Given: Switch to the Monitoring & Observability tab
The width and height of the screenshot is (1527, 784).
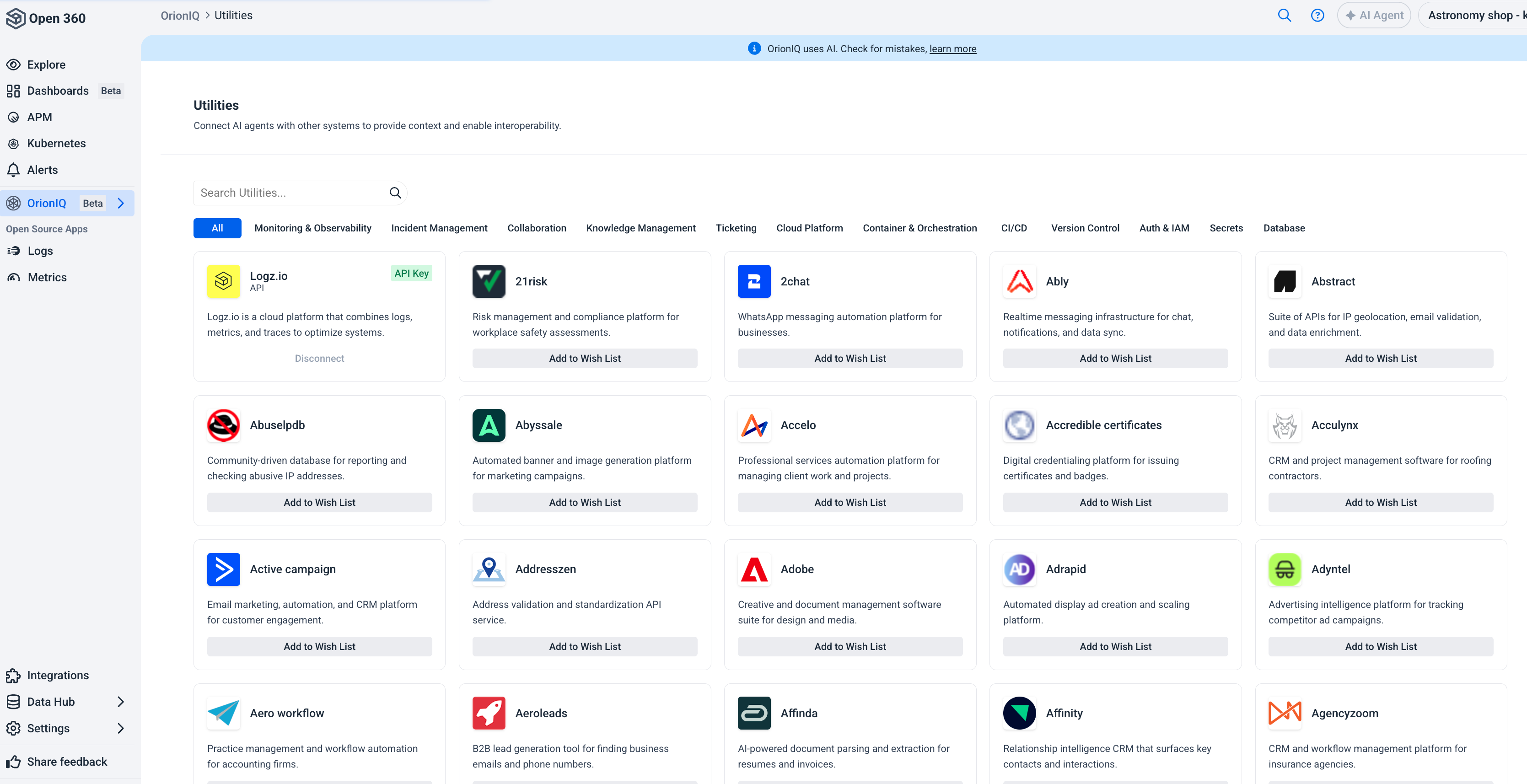Looking at the screenshot, I should [312, 228].
